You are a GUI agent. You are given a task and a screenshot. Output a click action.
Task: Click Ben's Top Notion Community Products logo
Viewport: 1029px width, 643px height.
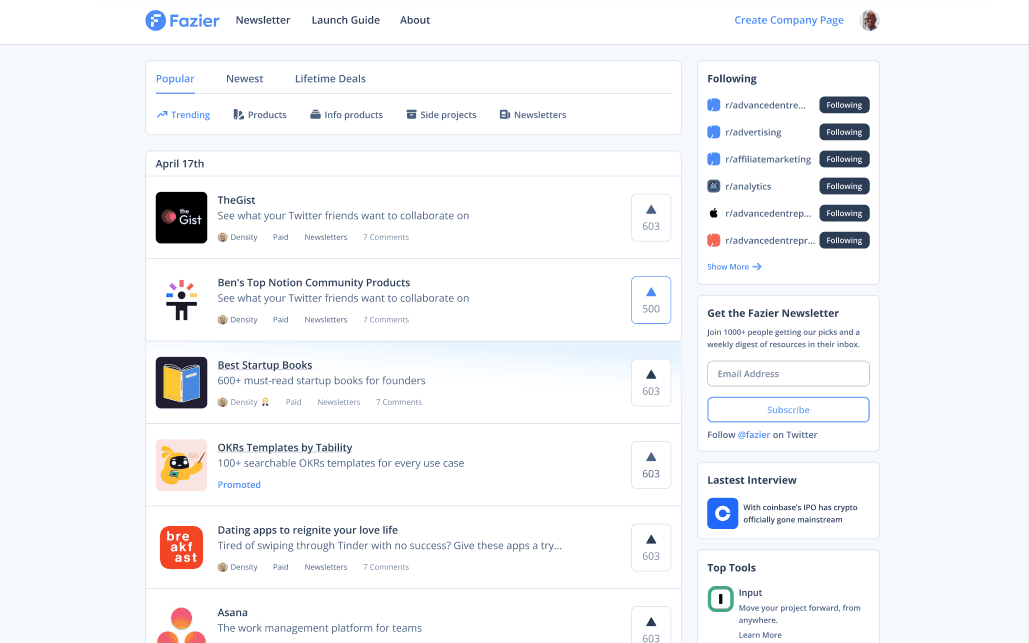pyautogui.click(x=181, y=300)
